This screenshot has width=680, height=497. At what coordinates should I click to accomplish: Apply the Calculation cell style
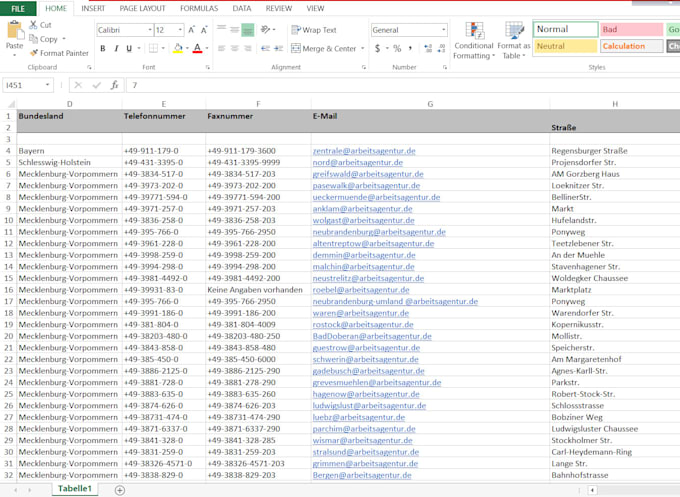click(631, 46)
